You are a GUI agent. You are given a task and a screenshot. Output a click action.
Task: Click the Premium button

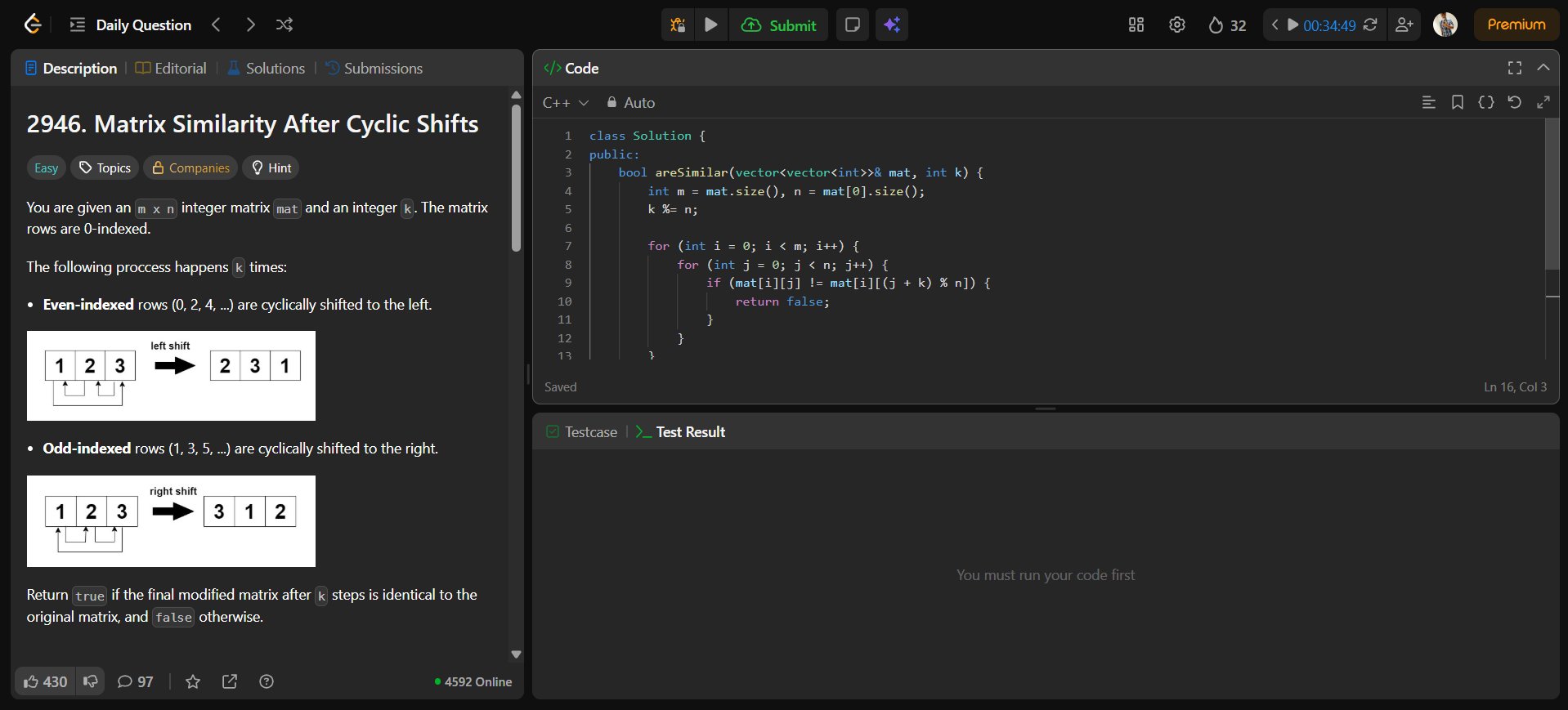click(1516, 25)
